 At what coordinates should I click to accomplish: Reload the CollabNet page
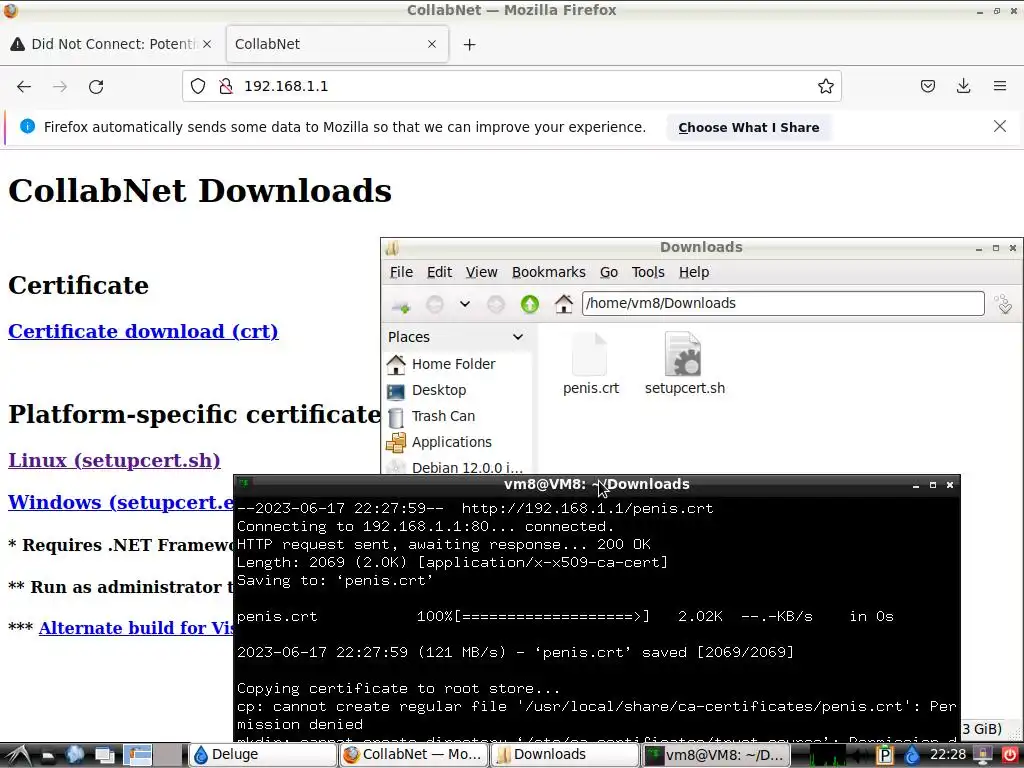[x=96, y=86]
